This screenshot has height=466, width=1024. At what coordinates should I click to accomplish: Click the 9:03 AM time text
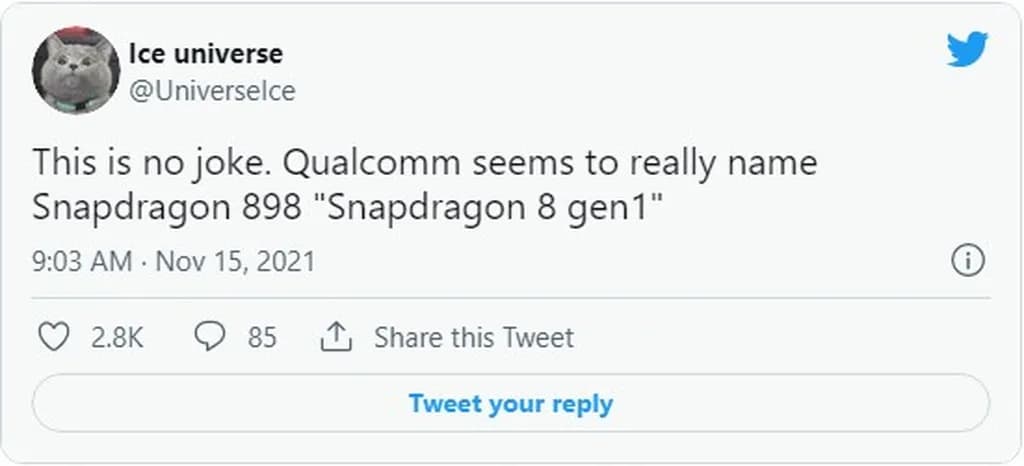(x=82, y=262)
